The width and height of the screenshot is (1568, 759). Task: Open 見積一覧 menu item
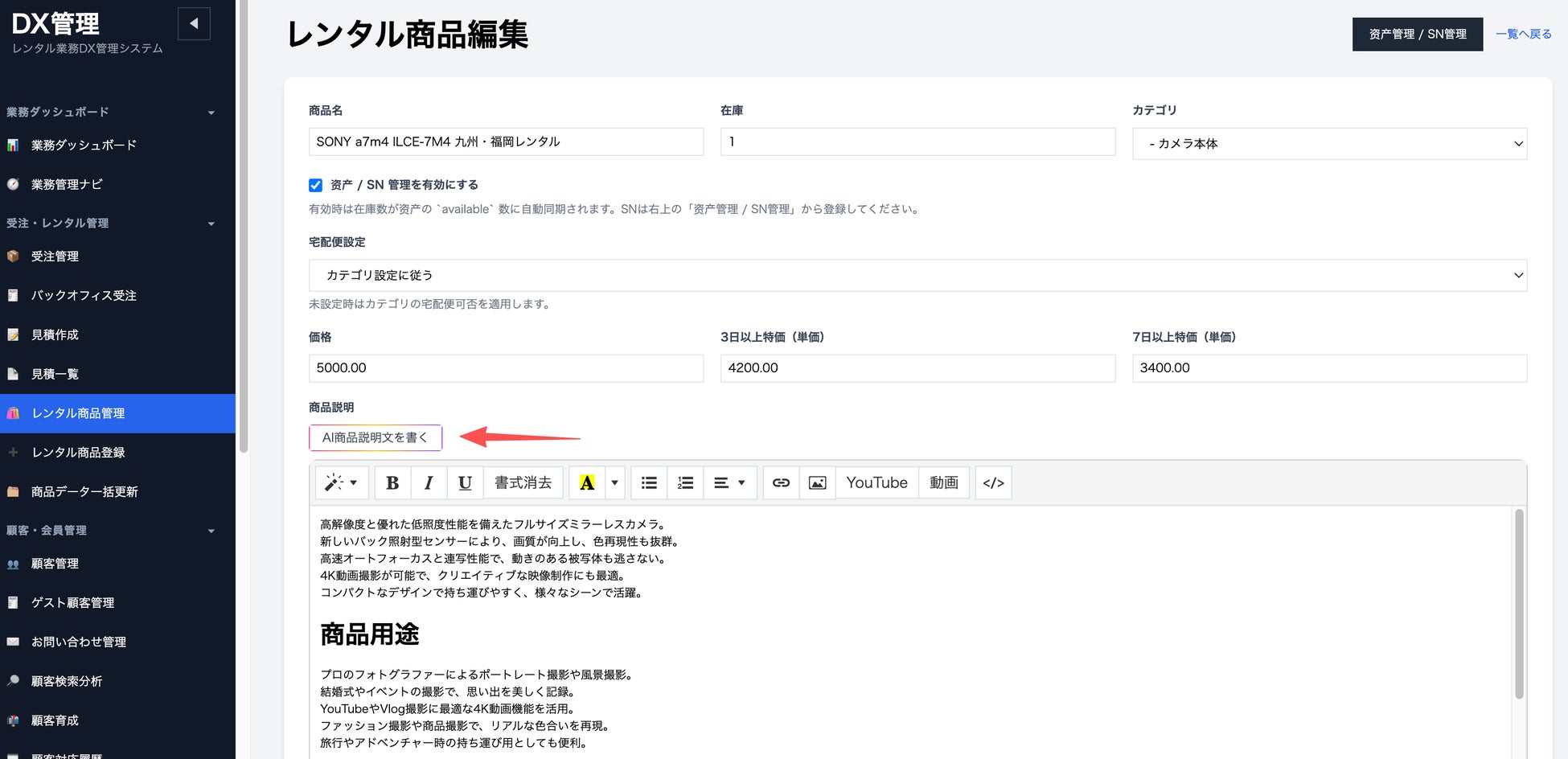pos(55,374)
